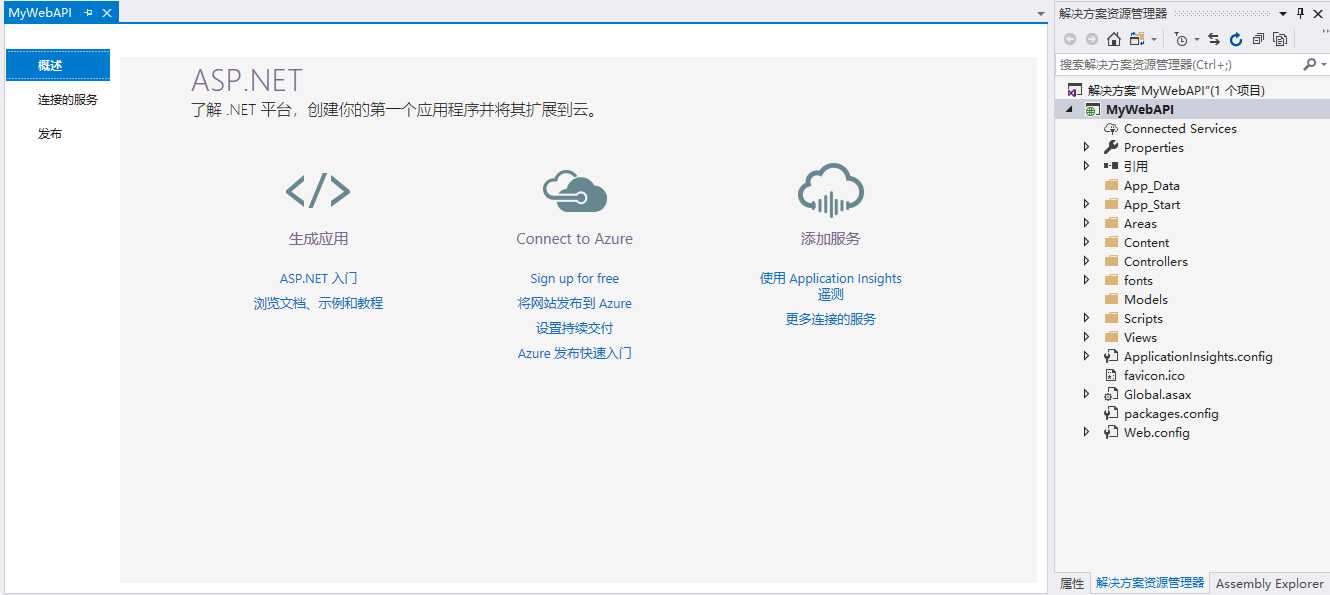Click the pending changes filter clock icon
Viewport: 1330px width, 595px height.
pos(1181,39)
